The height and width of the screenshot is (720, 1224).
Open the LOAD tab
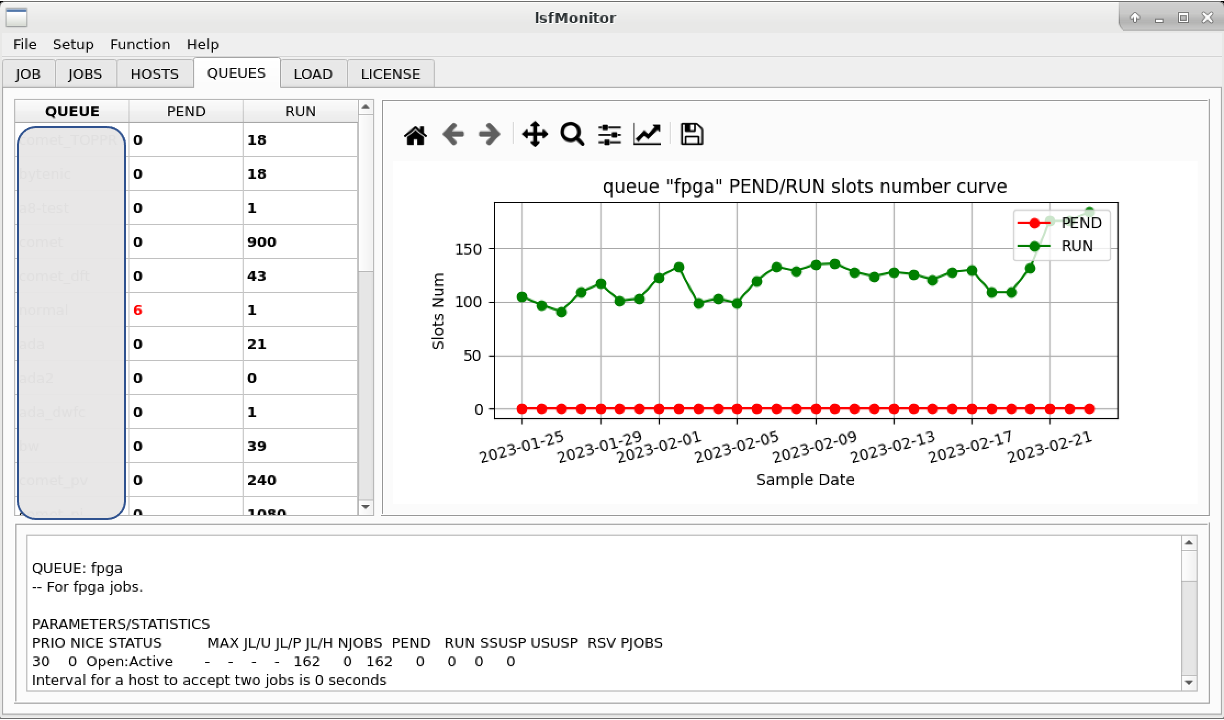(x=313, y=73)
